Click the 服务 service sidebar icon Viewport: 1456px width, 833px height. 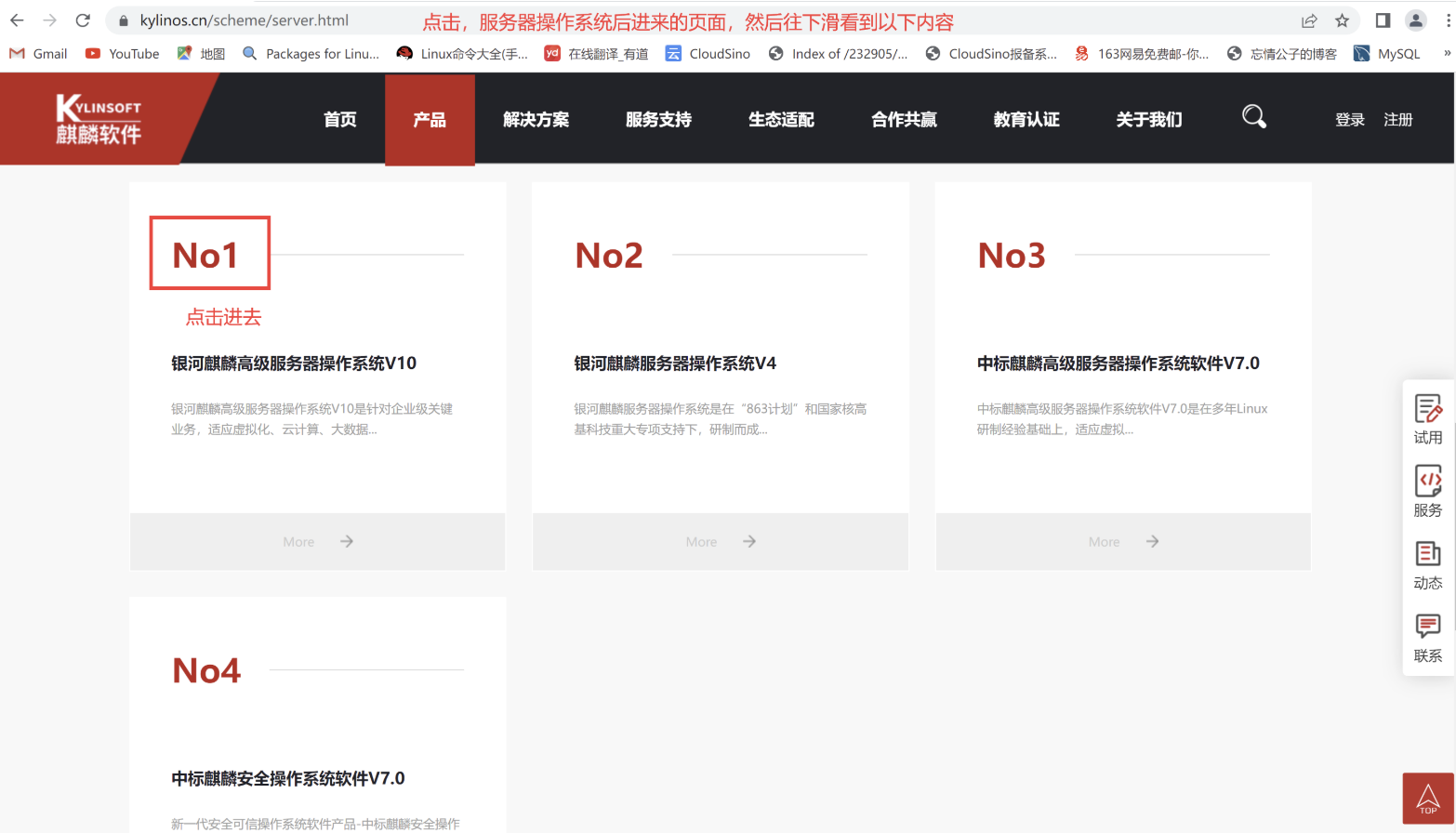tap(1428, 492)
